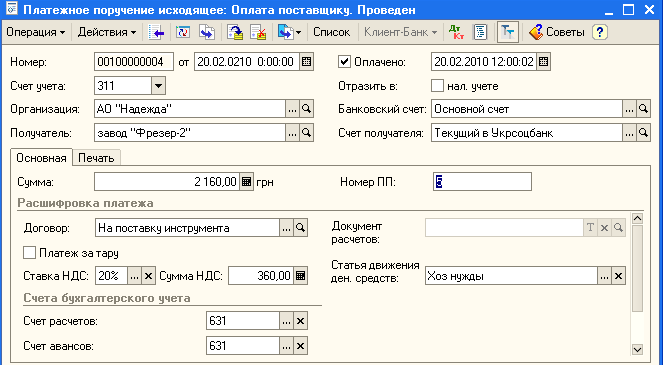Check the Платеж за тару checkbox
The image size is (663, 365).
pos(29,253)
